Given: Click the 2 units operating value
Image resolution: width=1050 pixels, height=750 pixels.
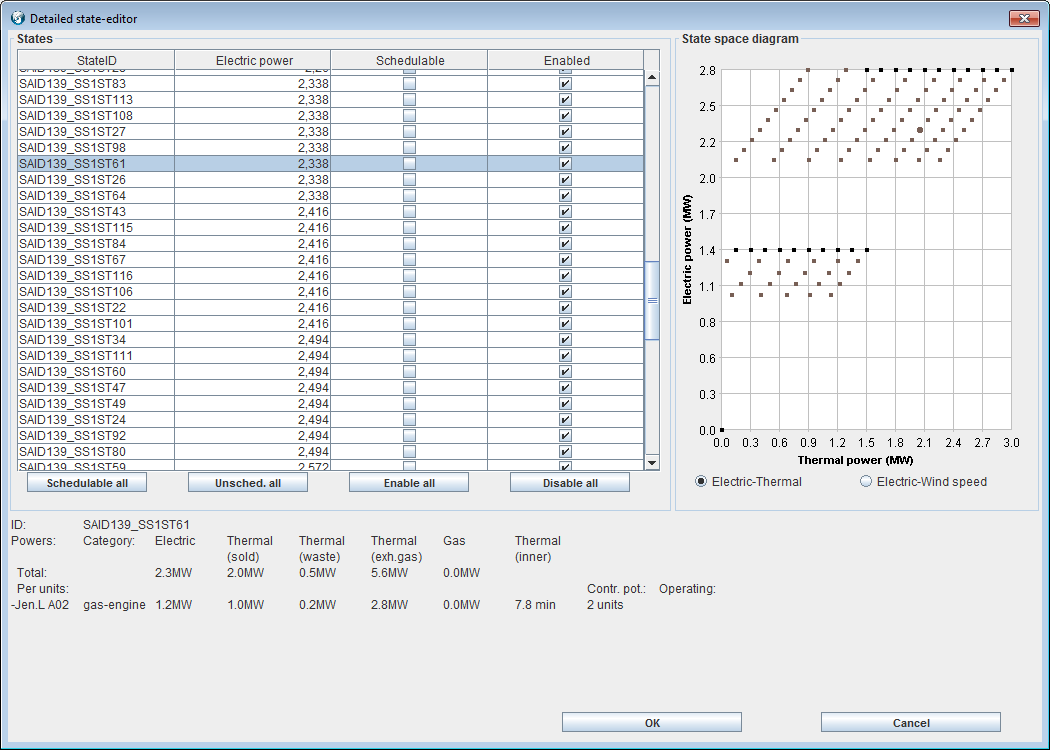Looking at the screenshot, I should [x=605, y=605].
